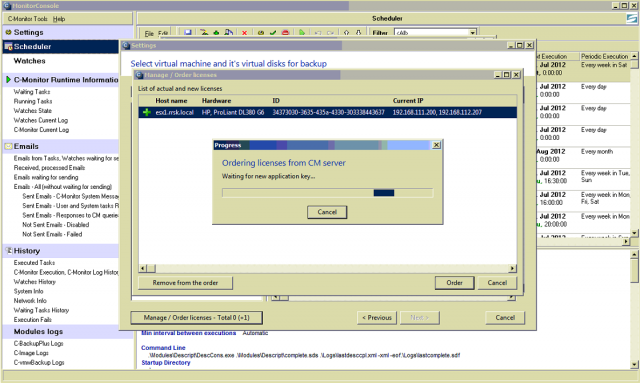Open Waiting Tasks in the left panel
Image resolution: width=640 pixels, height=383 pixels.
(32, 92)
